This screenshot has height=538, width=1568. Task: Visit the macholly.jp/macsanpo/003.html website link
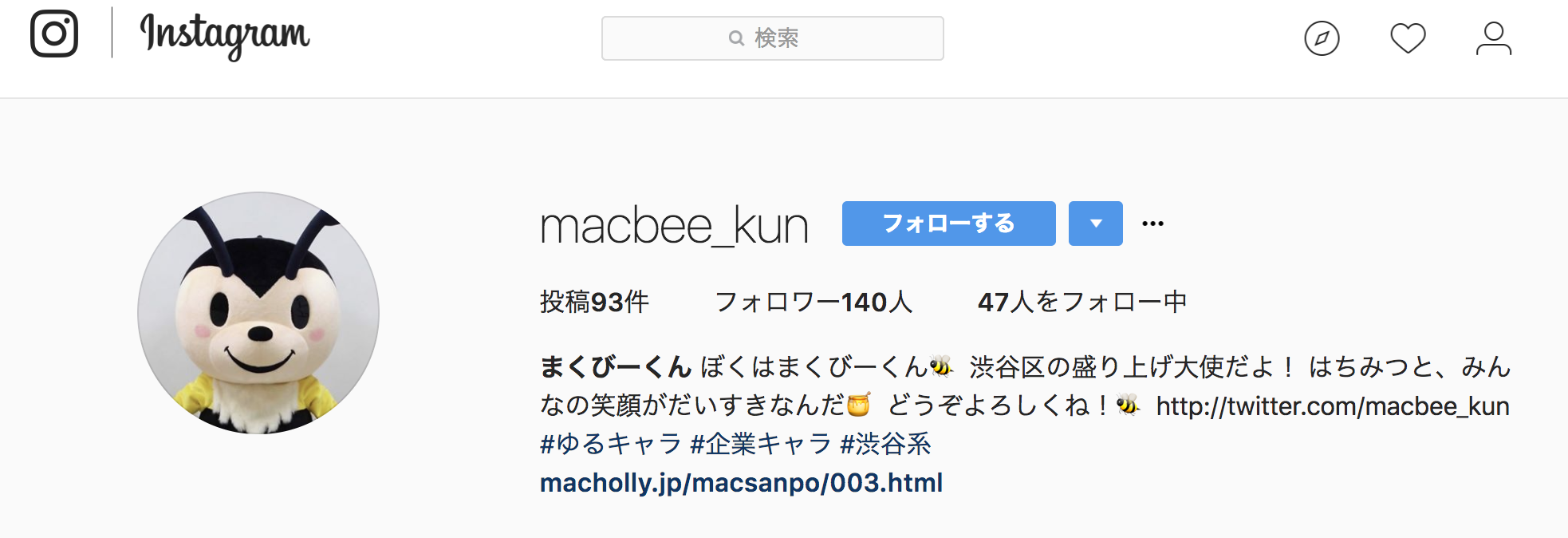tap(741, 483)
